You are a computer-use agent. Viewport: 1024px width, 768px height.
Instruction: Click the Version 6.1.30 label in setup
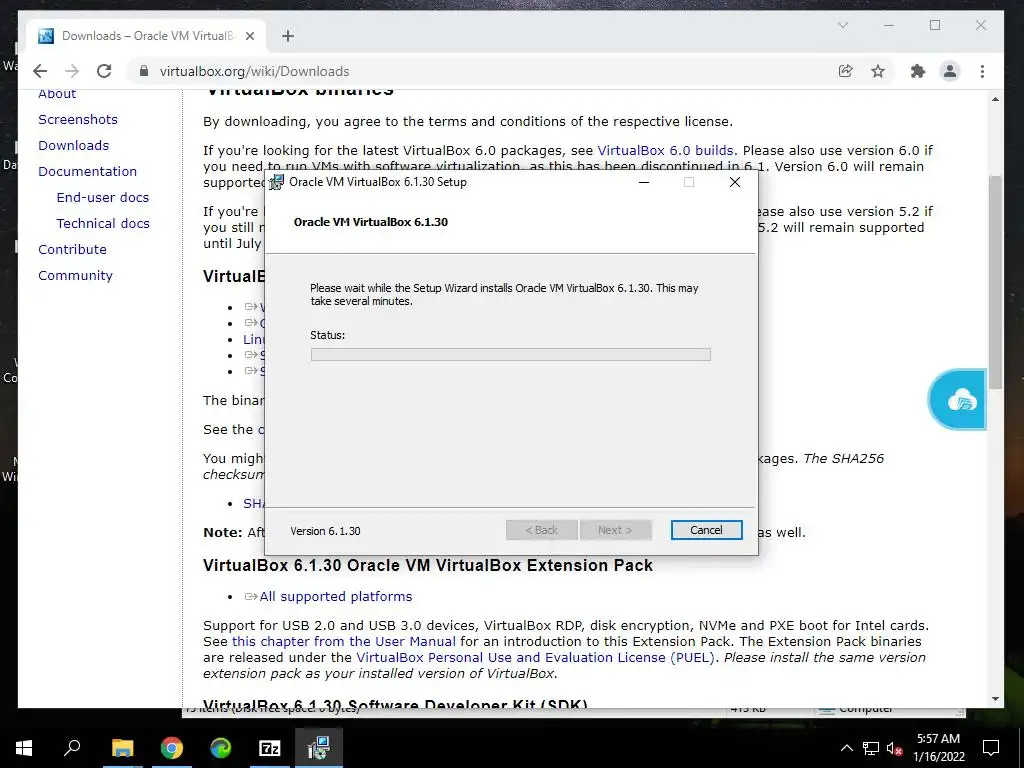tap(325, 531)
